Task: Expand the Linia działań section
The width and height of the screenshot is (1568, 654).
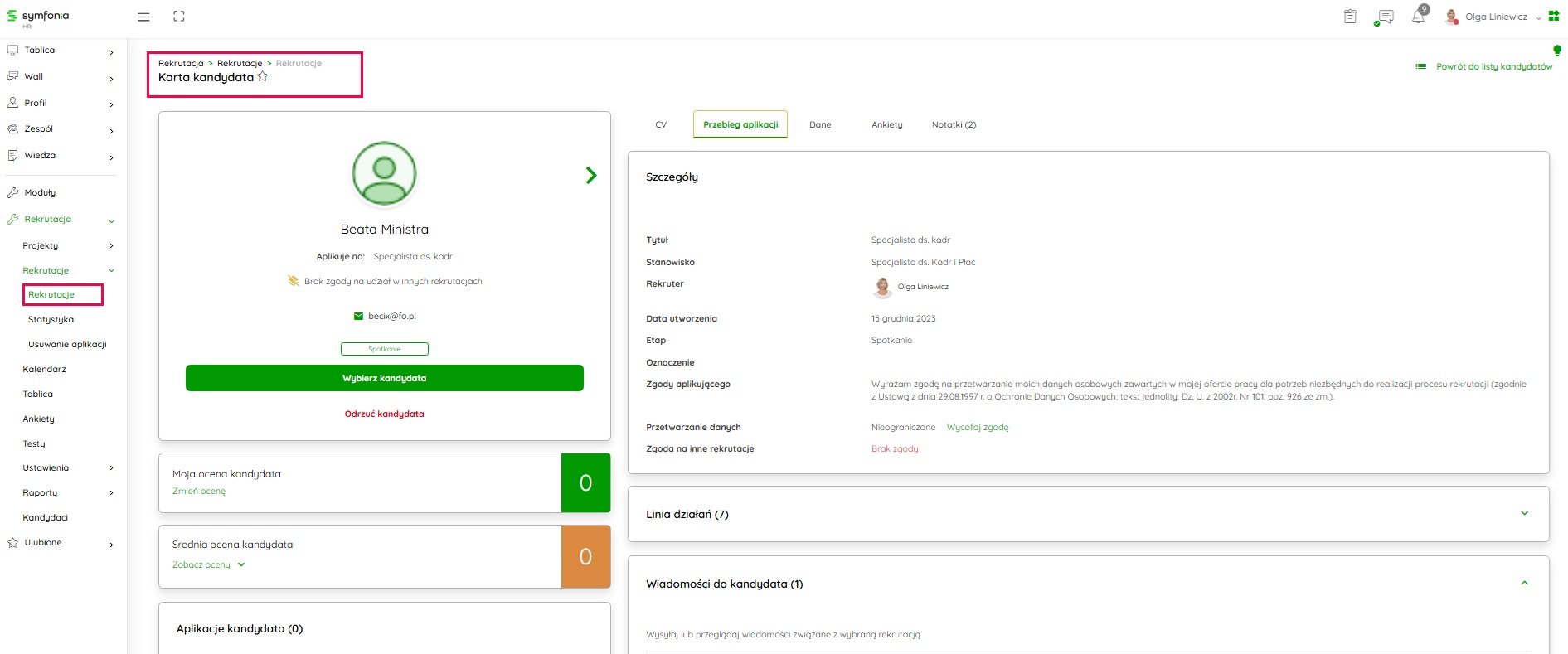Action: click(1524, 514)
